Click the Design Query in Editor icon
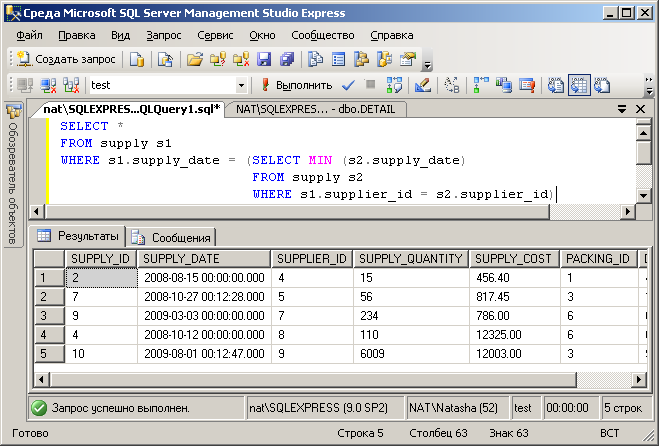 [422, 85]
